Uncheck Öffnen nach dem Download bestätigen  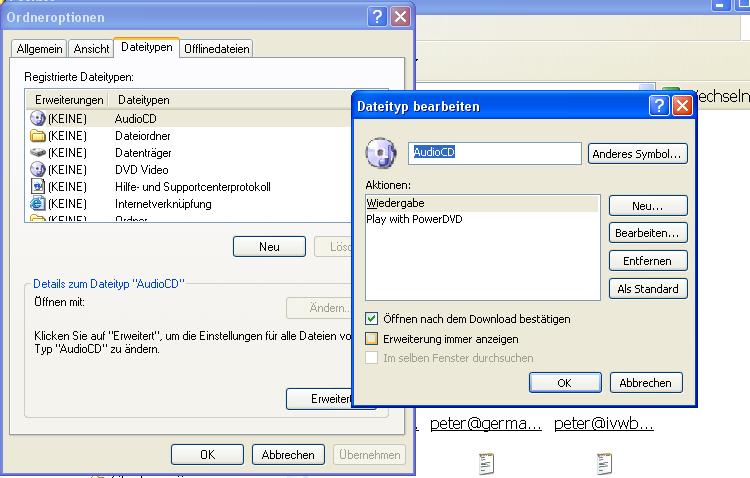[372, 319]
